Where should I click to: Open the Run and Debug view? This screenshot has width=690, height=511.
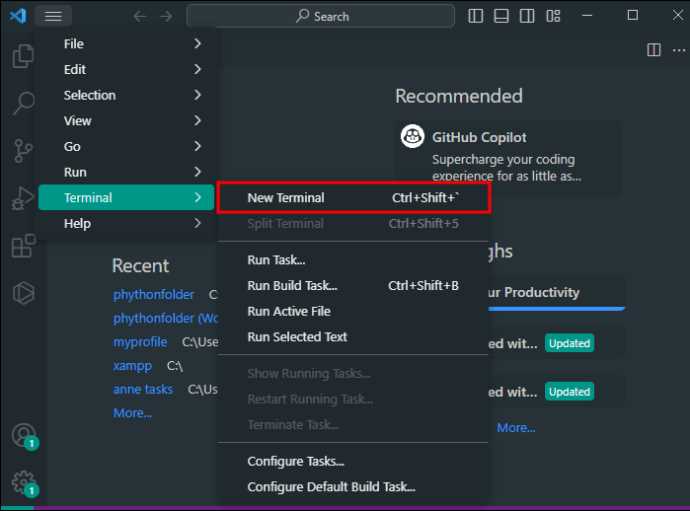click(23, 198)
